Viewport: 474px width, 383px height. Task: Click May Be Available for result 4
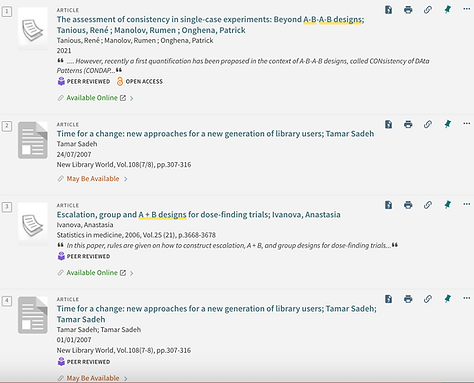pos(93,378)
